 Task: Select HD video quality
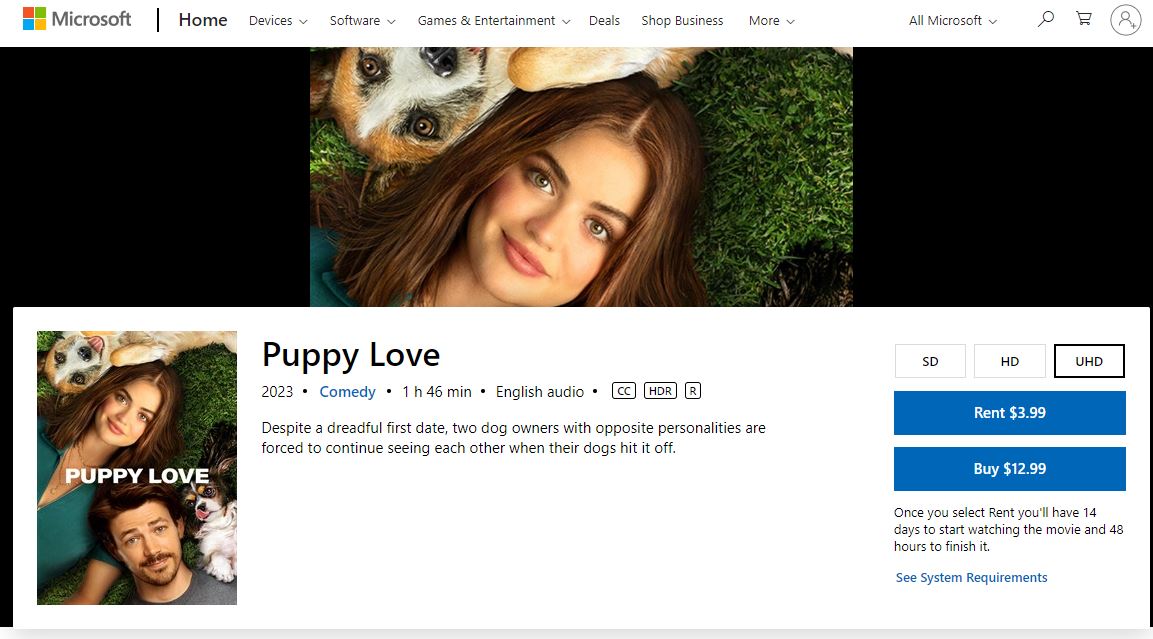(x=1009, y=361)
